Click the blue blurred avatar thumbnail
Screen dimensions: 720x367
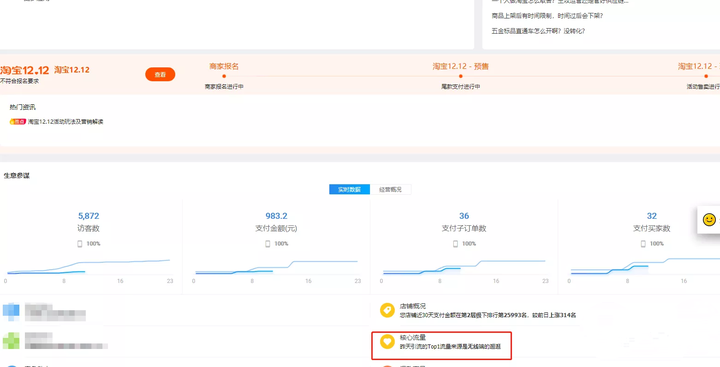click(x=11, y=311)
